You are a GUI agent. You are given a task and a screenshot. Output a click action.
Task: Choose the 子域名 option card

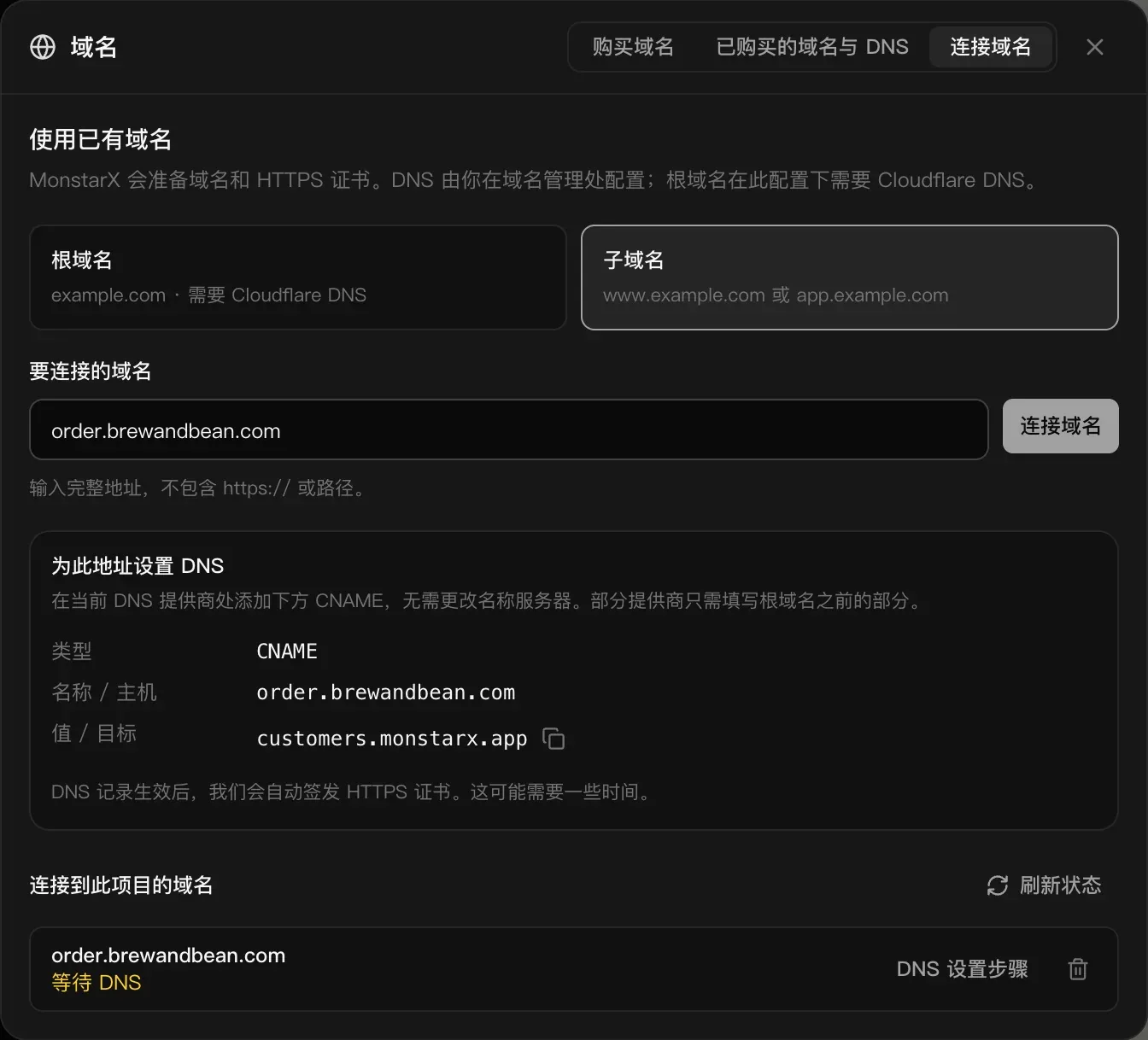[x=850, y=278]
